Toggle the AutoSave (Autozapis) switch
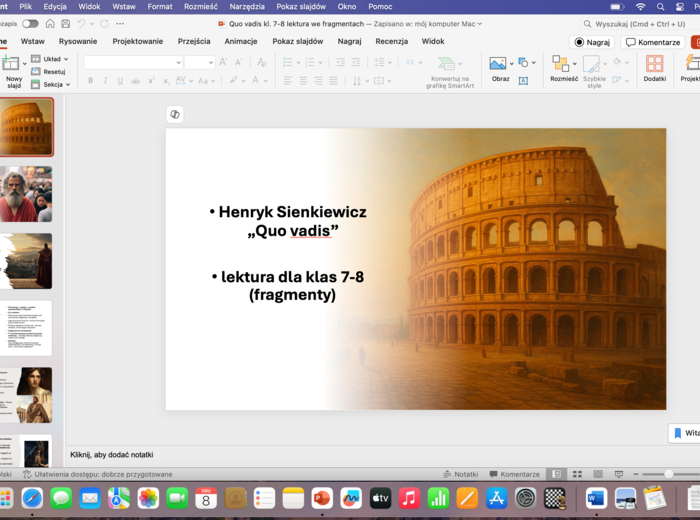Screen dimensions: 700x520 point(30,23)
